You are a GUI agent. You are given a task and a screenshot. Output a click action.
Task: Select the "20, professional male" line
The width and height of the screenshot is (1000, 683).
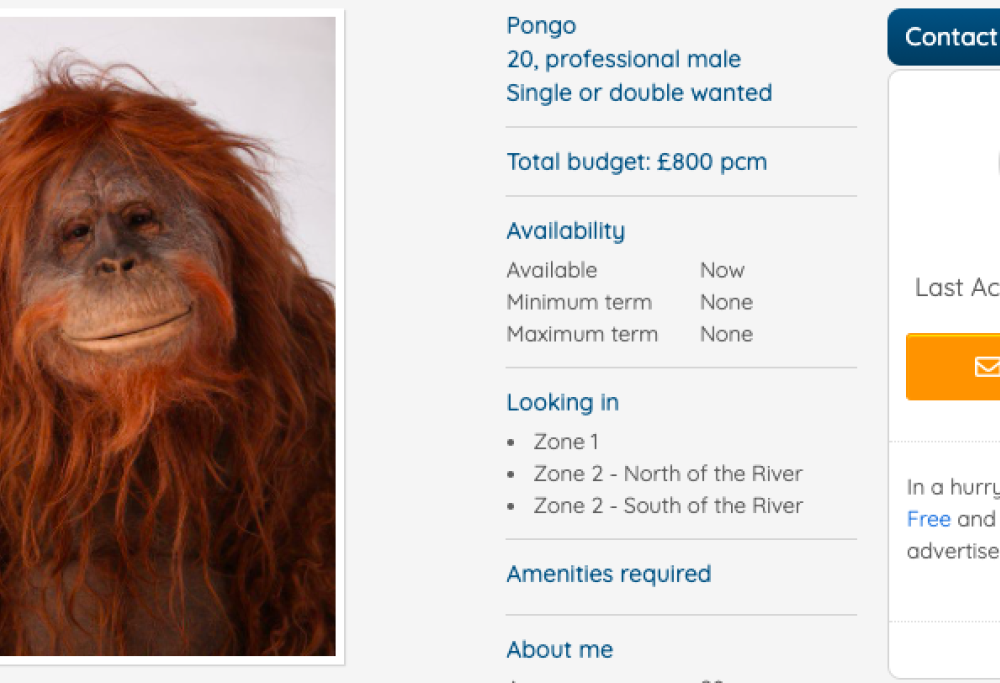click(623, 59)
